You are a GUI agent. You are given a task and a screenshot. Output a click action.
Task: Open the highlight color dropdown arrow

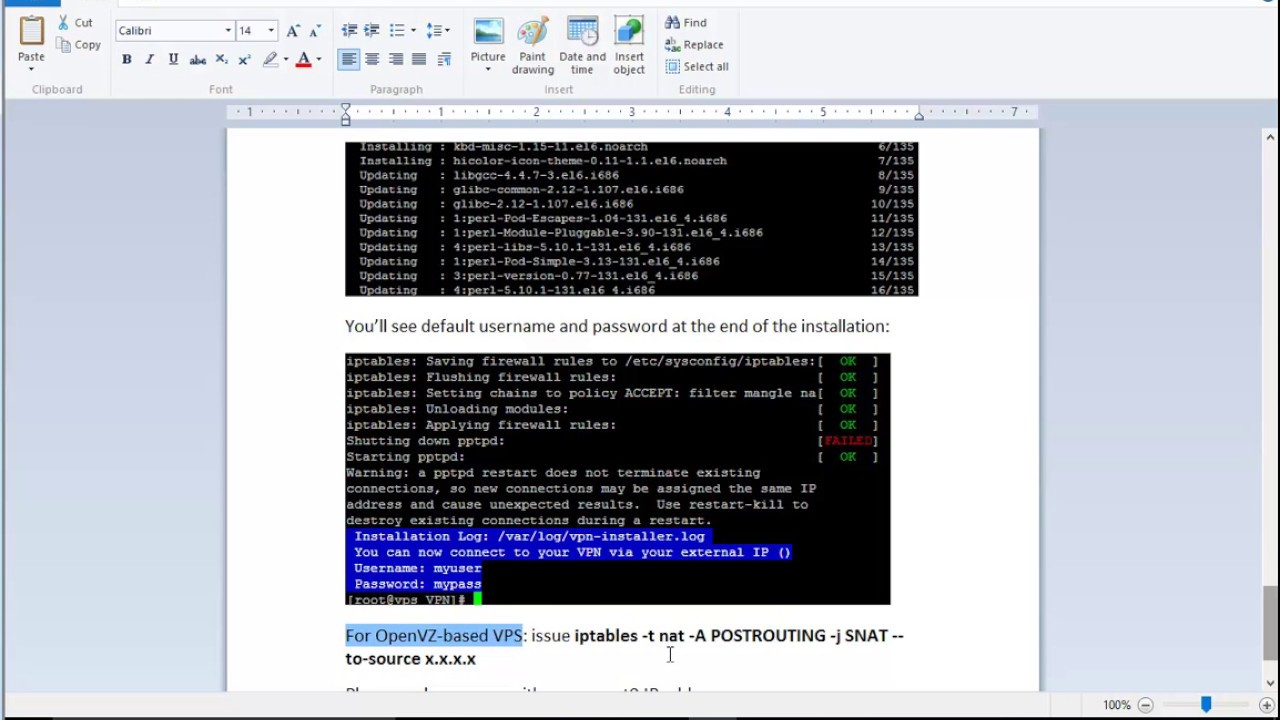tap(286, 60)
